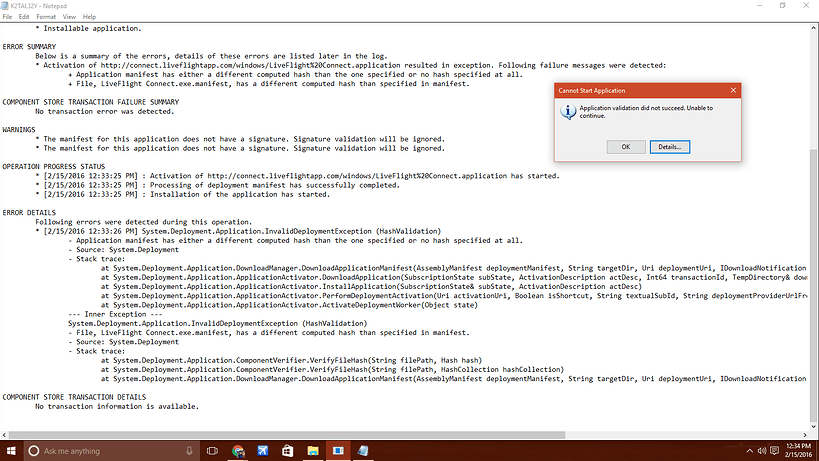Open Task View from the taskbar
The height and width of the screenshot is (461, 819).
click(x=212, y=451)
